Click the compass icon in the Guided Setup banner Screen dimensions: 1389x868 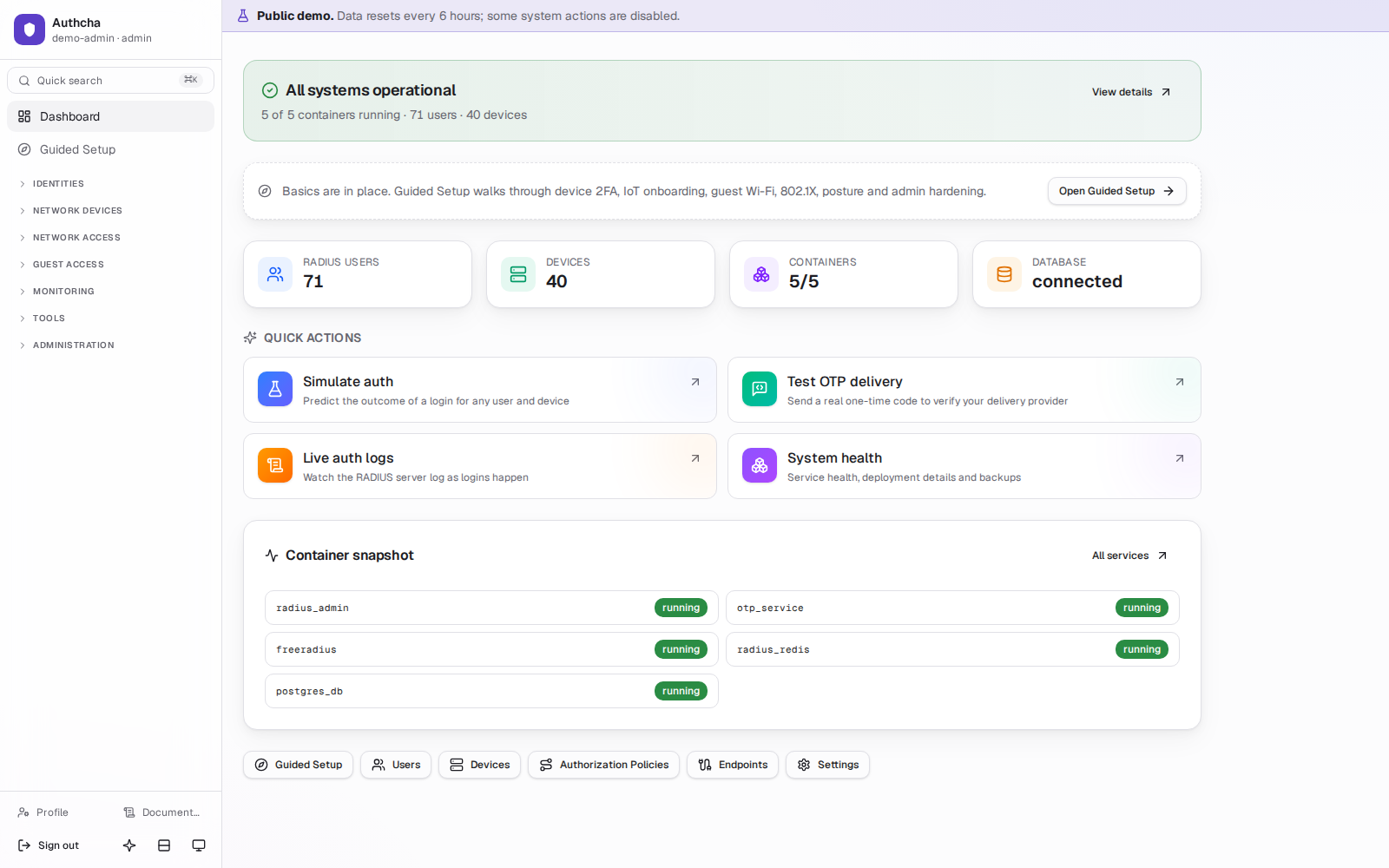tap(265, 191)
